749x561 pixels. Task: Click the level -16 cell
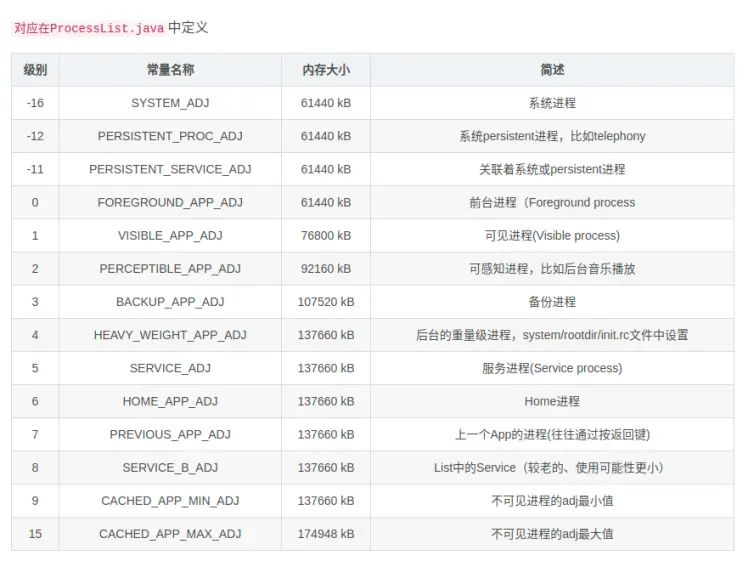coord(35,103)
